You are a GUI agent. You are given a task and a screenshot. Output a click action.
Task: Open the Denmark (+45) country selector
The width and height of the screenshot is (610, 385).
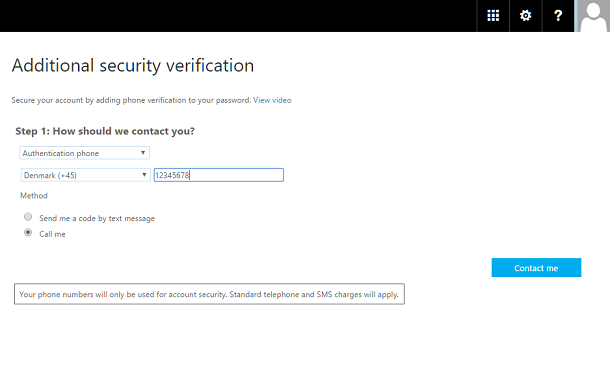86,175
